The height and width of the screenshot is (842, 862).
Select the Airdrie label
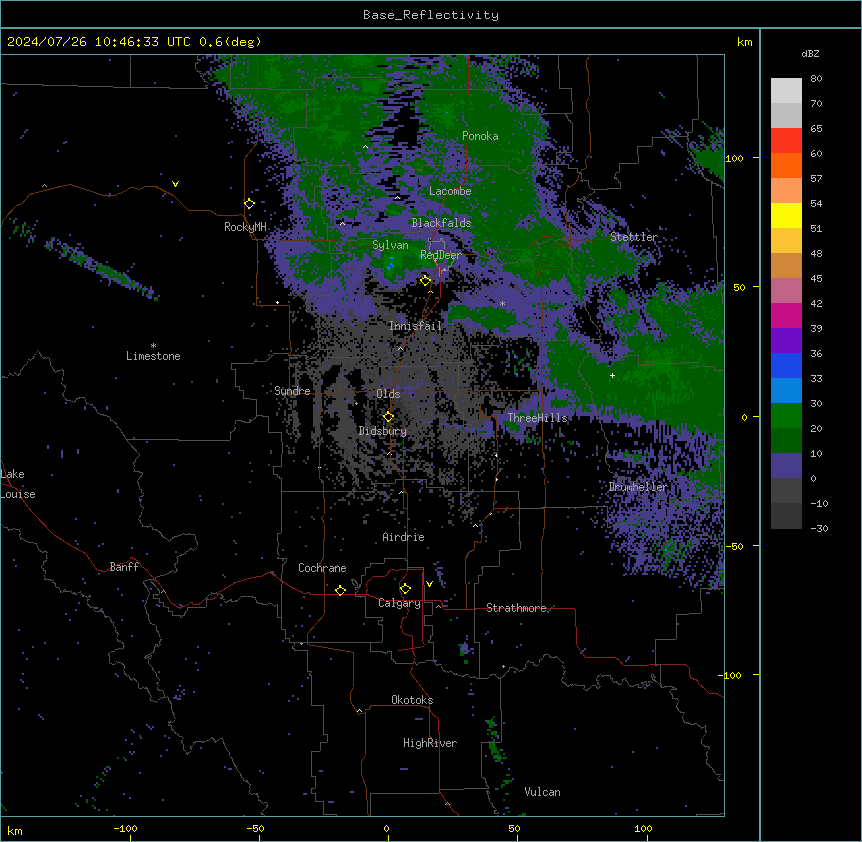point(404,537)
